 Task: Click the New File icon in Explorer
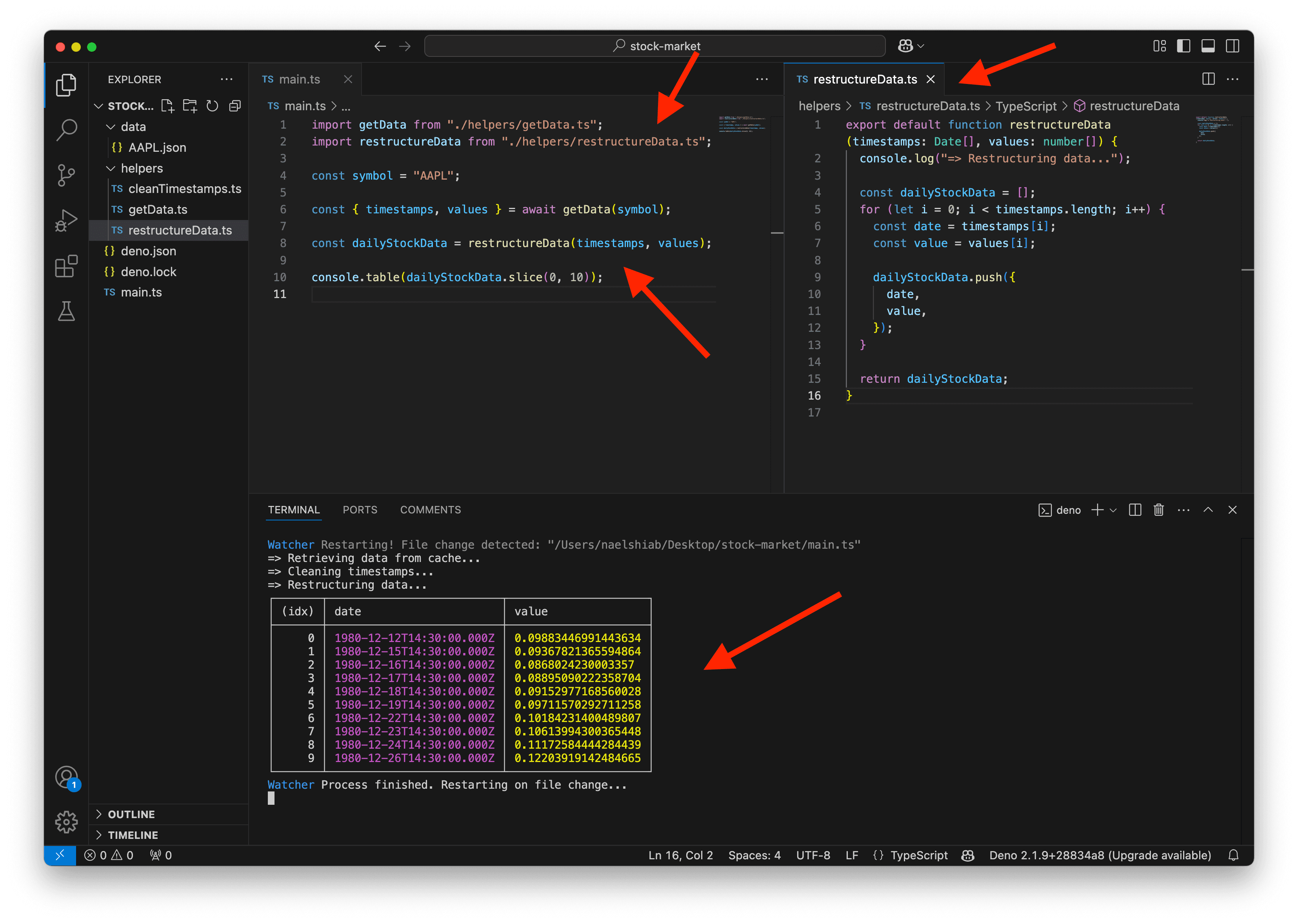coord(167,106)
